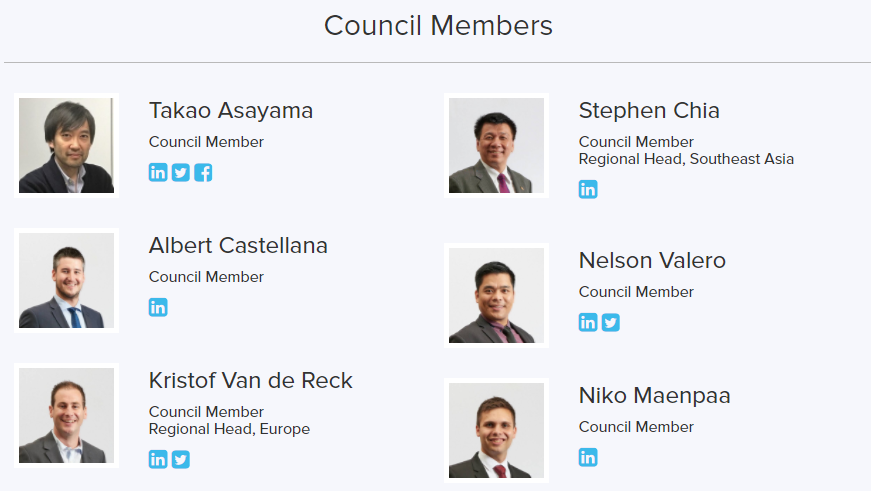871x491 pixels.
Task: Open Takao Asayama's Twitter icon
Action: [180, 172]
